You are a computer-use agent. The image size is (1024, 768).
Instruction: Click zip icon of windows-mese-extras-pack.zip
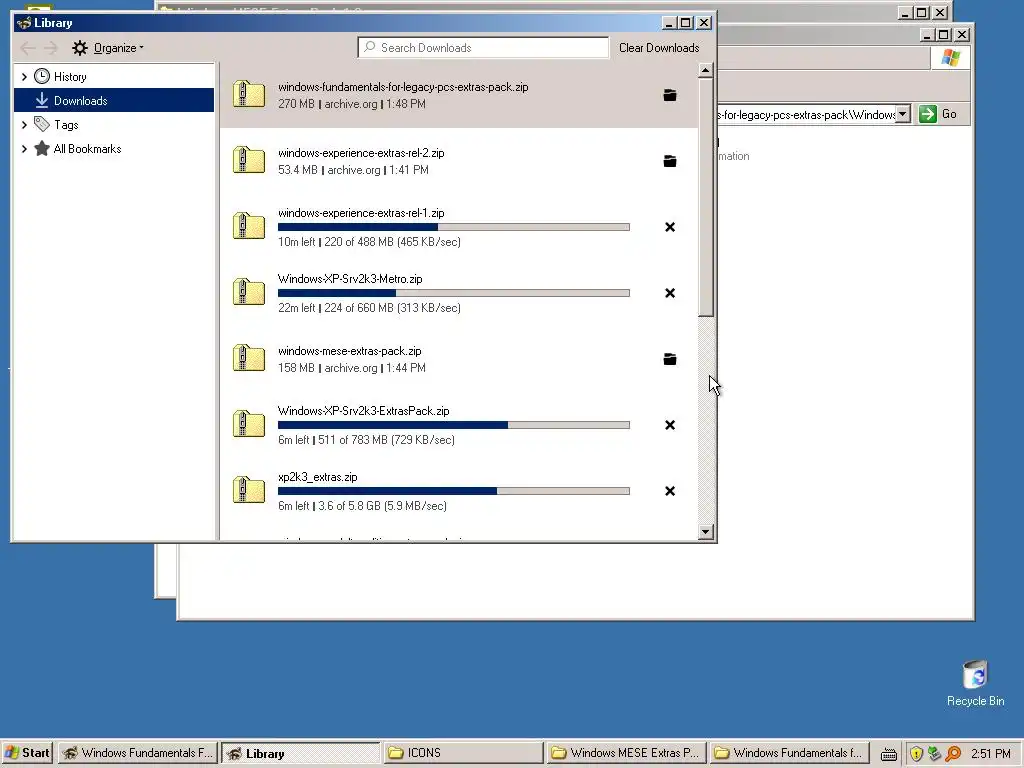(249, 359)
